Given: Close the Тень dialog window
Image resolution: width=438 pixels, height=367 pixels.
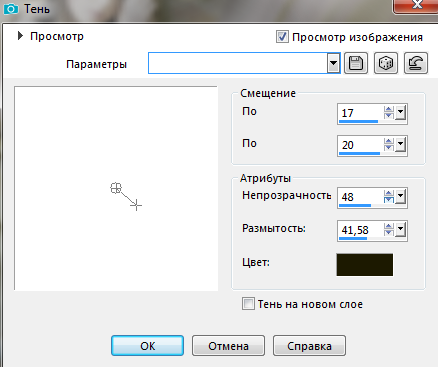Looking at the screenshot, I should coord(416,5).
